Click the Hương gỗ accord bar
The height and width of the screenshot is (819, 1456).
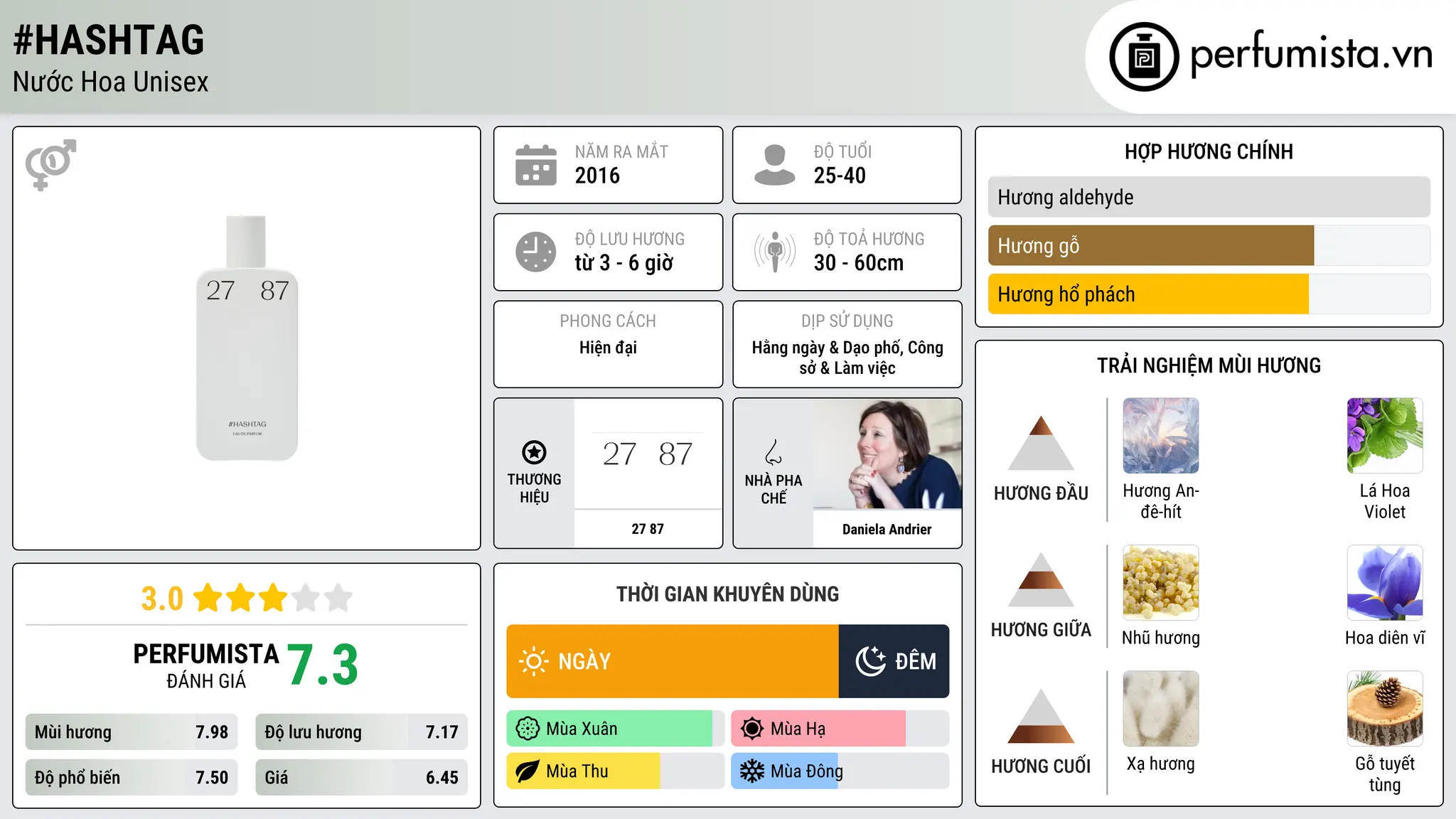click(1209, 245)
